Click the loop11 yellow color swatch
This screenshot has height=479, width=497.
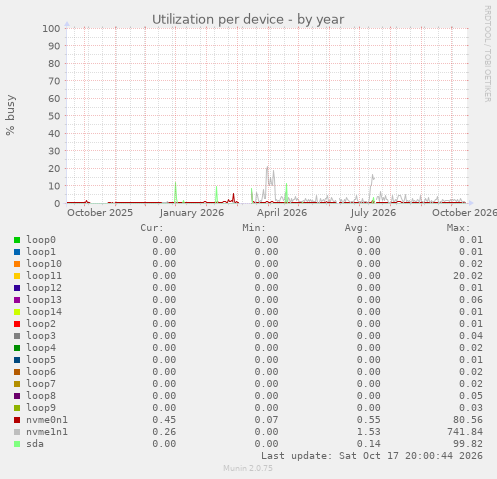(x=17, y=276)
